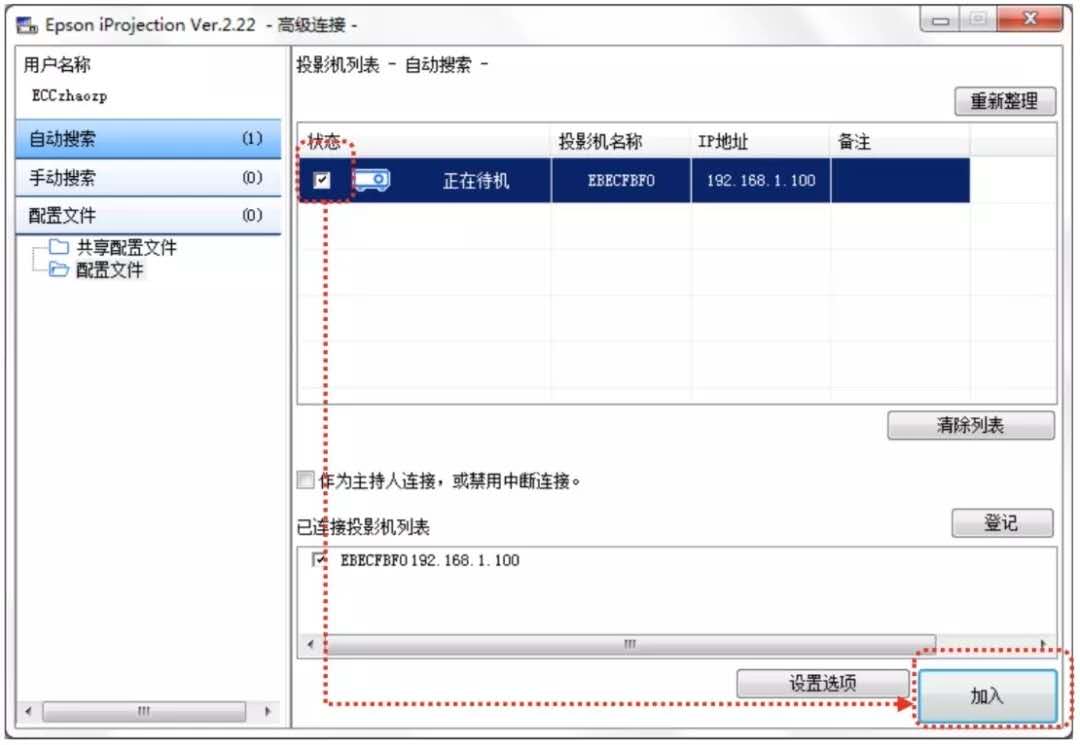The width and height of the screenshot is (1080, 745).
Task: Toggle the checkbox for projector EBECFBF0
Action: point(322,181)
